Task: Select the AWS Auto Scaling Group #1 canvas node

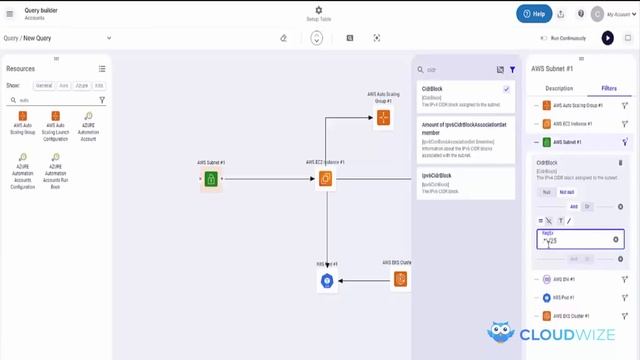Action: point(383,118)
